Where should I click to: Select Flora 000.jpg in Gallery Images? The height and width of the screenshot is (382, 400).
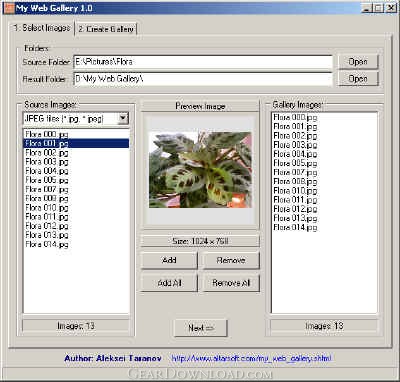point(324,117)
